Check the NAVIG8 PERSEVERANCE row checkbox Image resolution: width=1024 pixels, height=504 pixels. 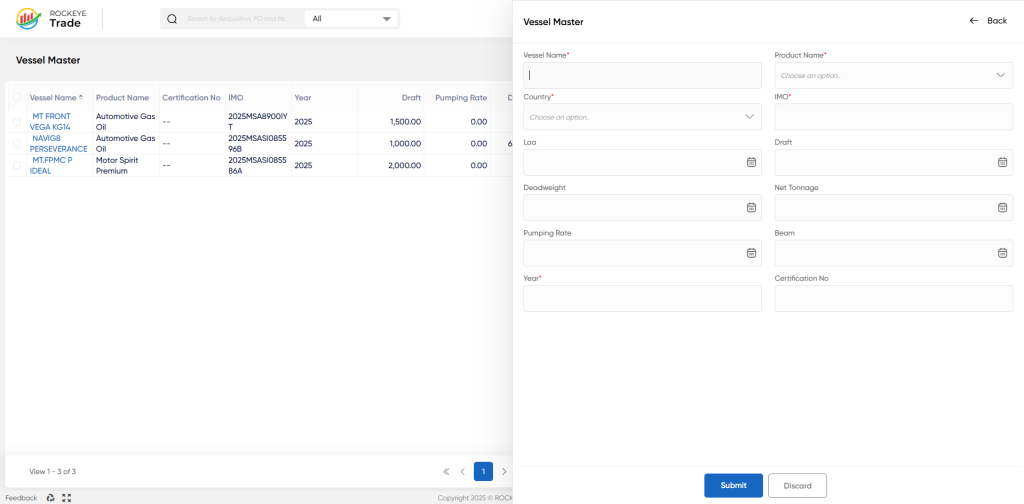tap(17, 144)
